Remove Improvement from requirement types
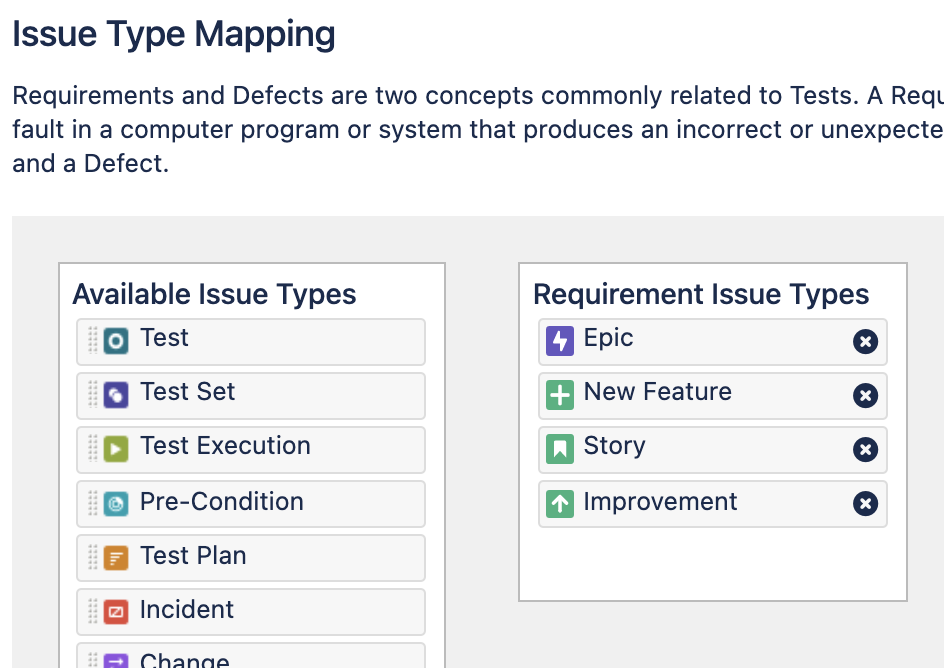The height and width of the screenshot is (668, 944). point(865,503)
